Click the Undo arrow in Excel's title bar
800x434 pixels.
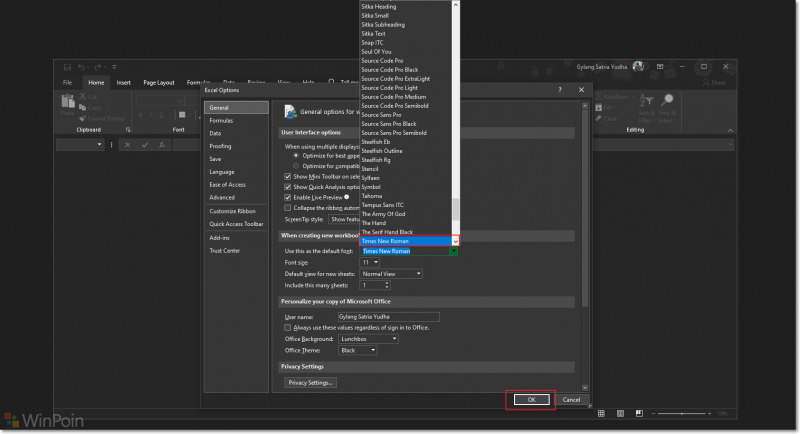pos(81,67)
